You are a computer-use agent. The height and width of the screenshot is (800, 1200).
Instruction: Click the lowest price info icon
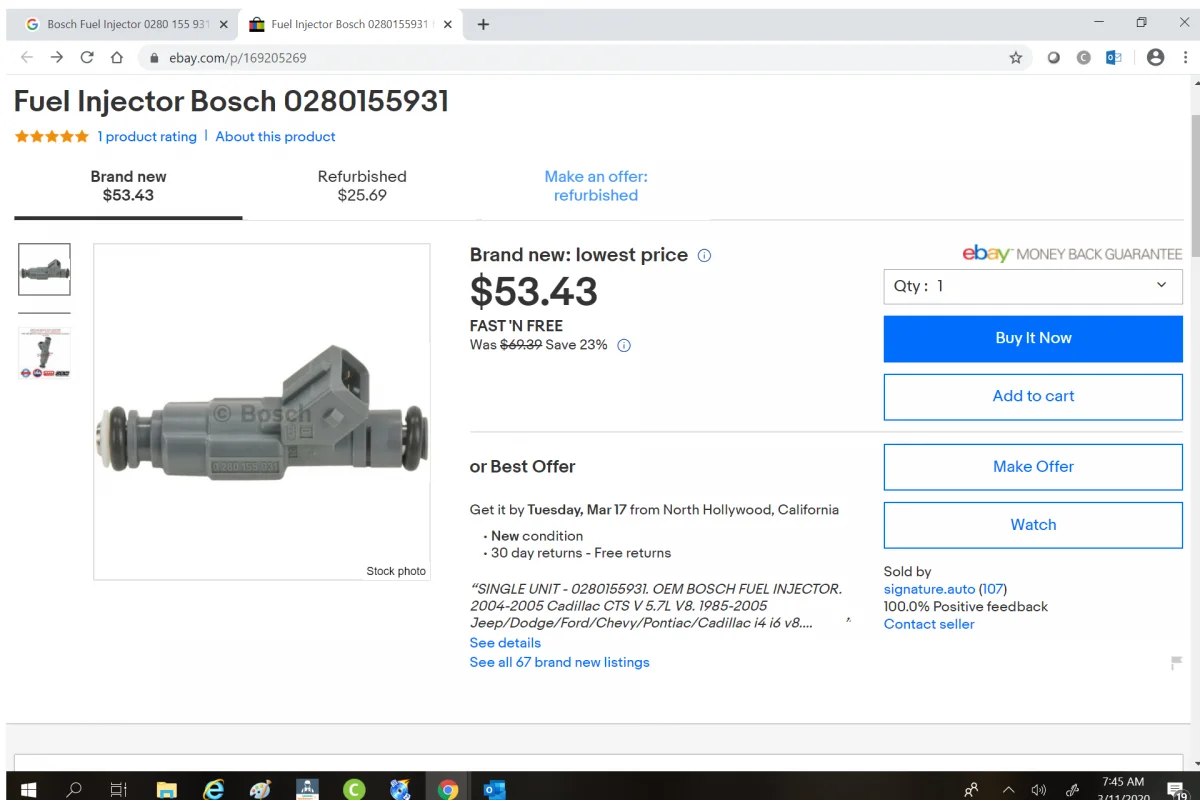point(704,255)
